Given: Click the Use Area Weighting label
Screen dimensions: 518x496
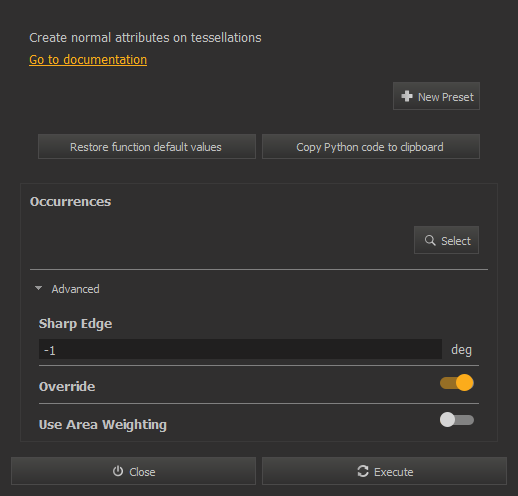Looking at the screenshot, I should 103,425.
